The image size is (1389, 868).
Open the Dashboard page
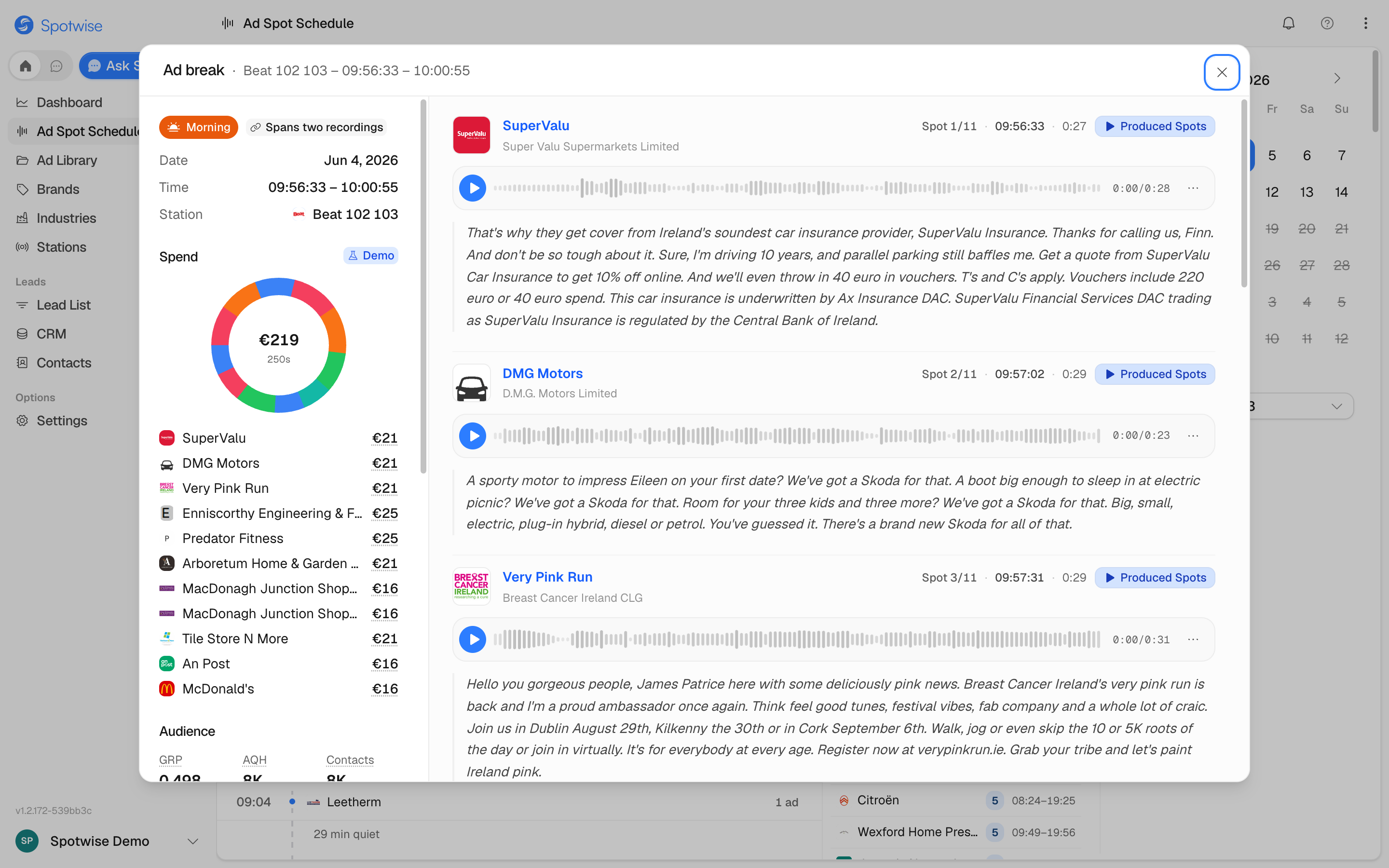(69, 103)
